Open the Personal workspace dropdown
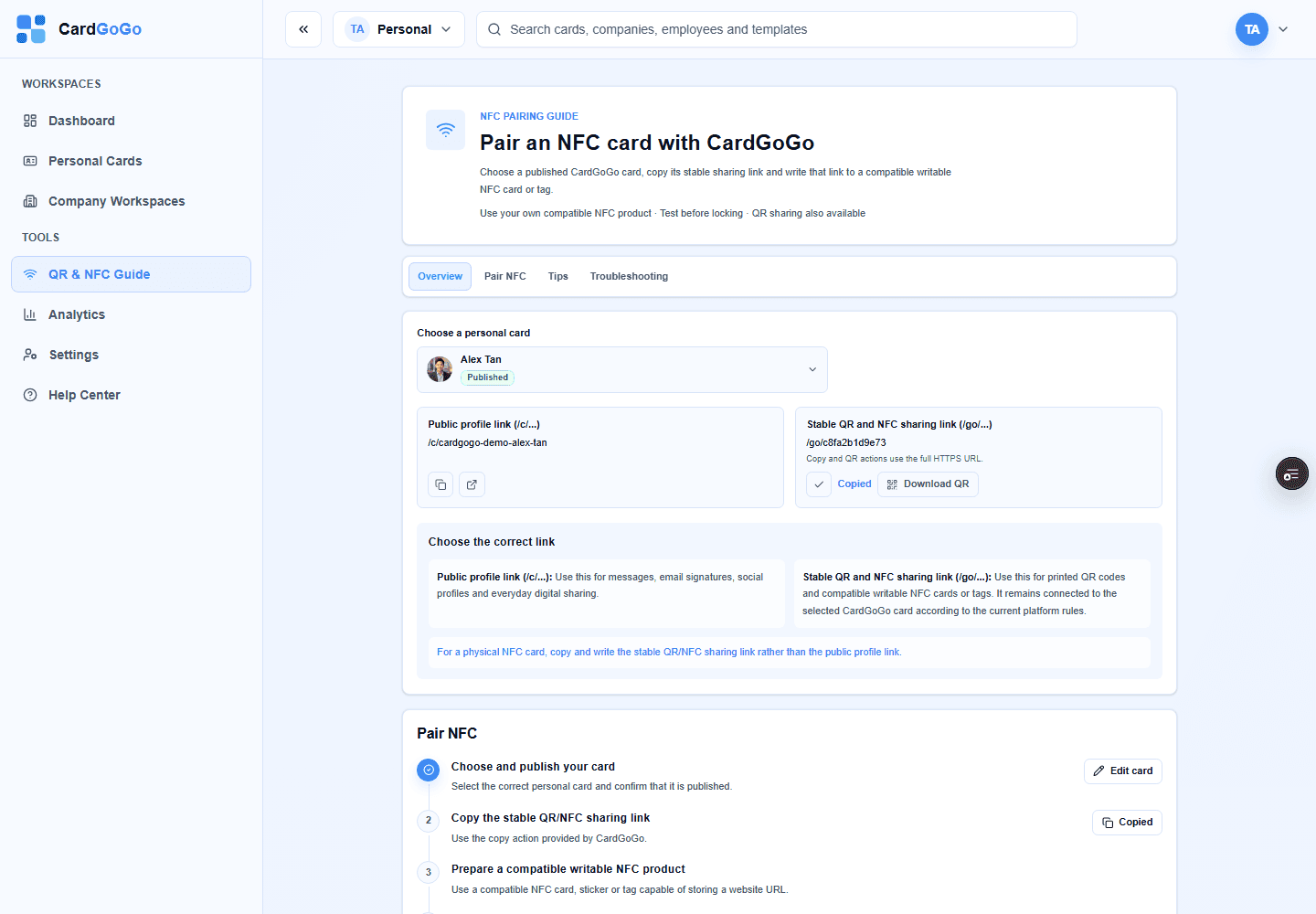 (x=398, y=29)
